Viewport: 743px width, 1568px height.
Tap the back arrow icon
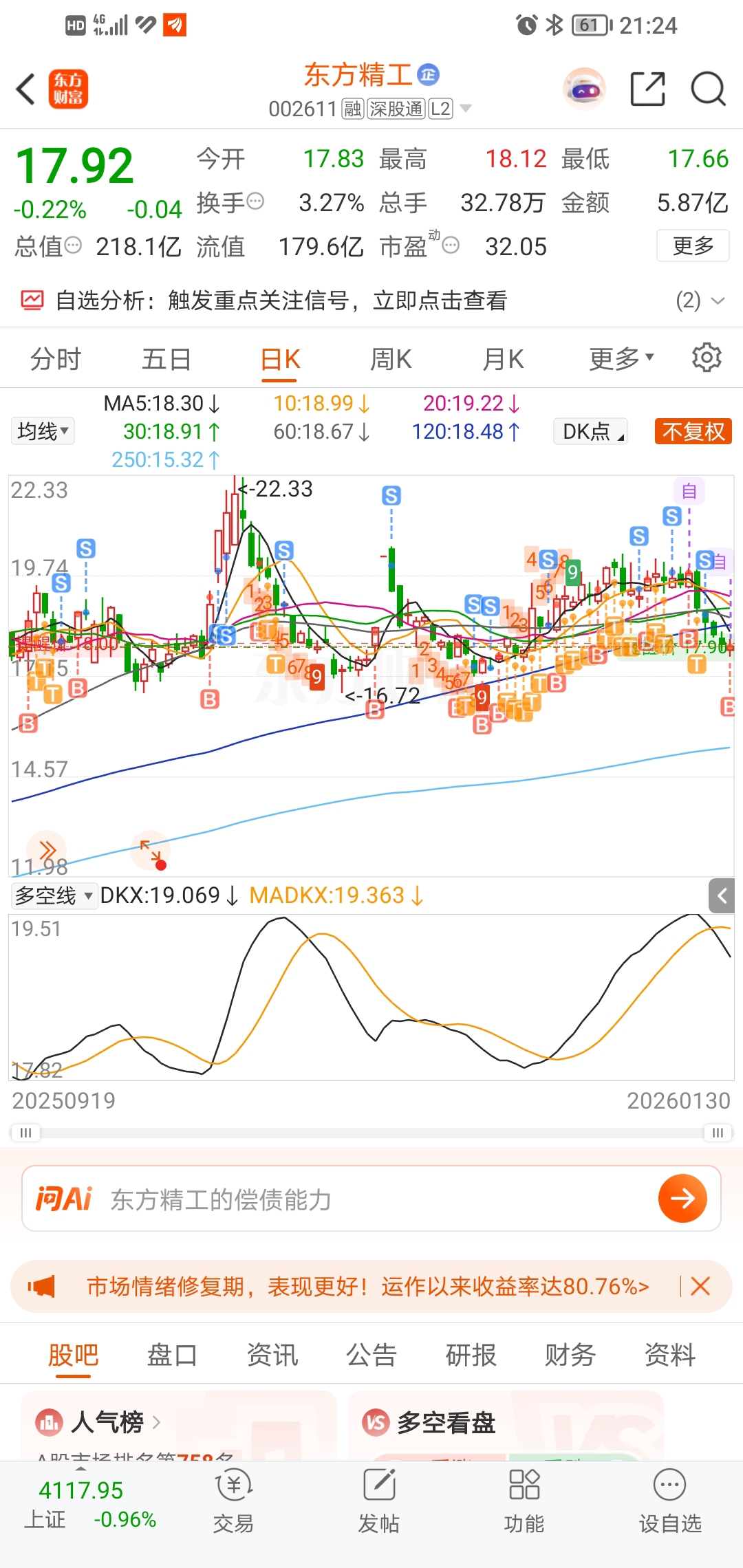(25, 89)
